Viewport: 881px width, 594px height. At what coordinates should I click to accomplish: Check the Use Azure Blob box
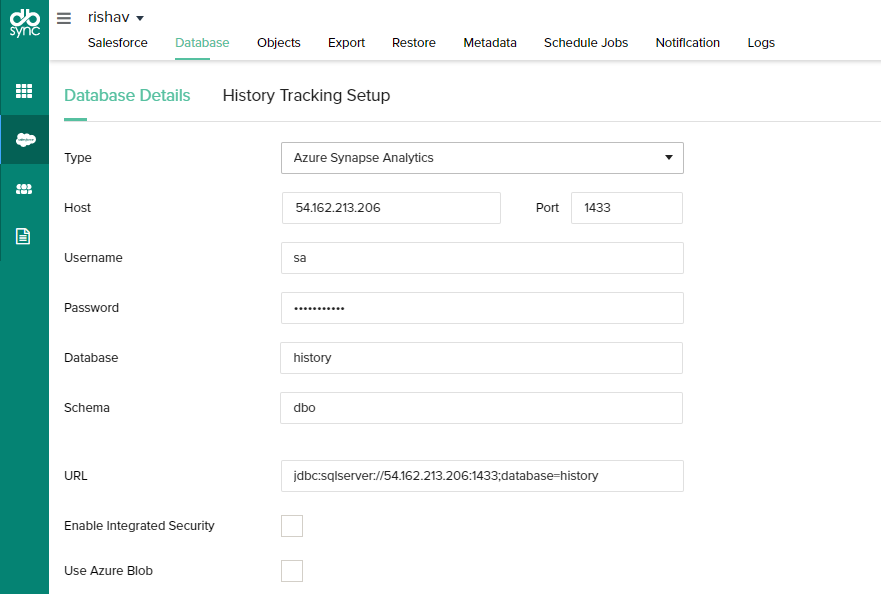(x=292, y=571)
